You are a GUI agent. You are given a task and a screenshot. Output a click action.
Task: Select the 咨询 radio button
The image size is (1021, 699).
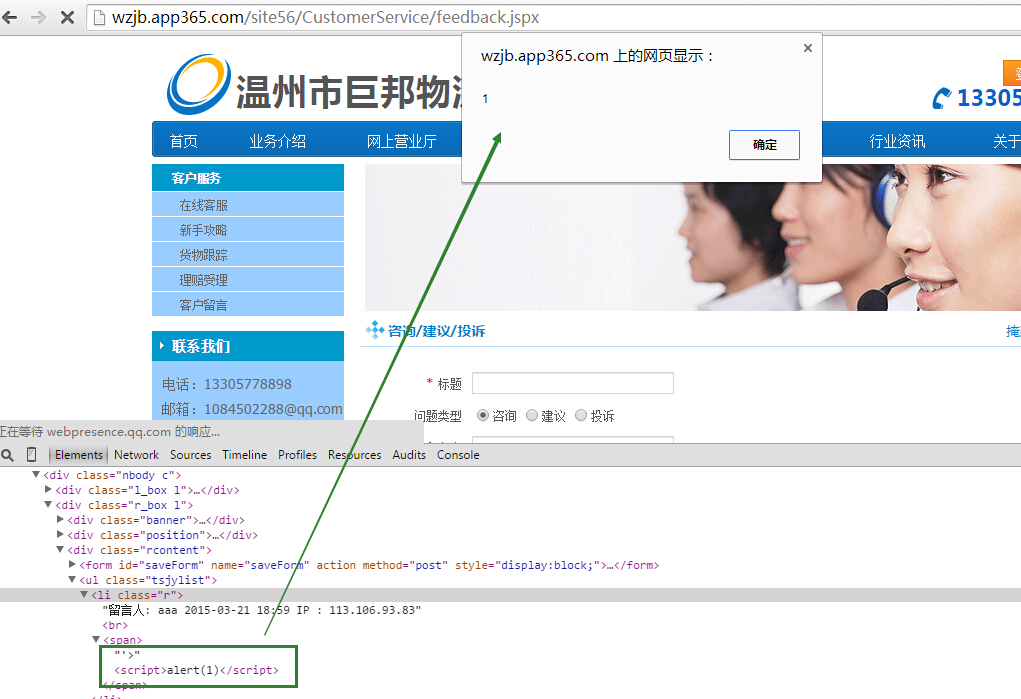click(483, 415)
